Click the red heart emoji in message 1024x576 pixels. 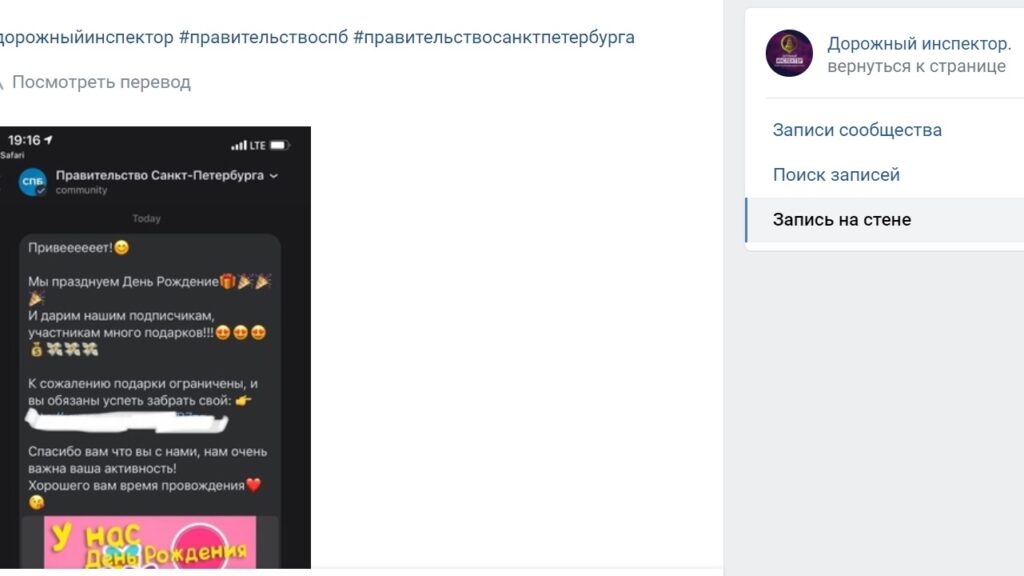(x=253, y=485)
